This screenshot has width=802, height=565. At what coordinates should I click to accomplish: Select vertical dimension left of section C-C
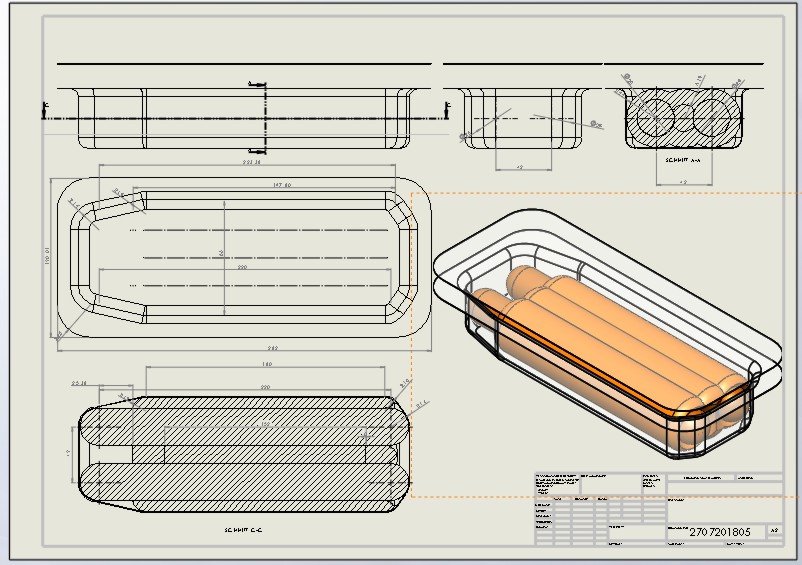coord(69,453)
